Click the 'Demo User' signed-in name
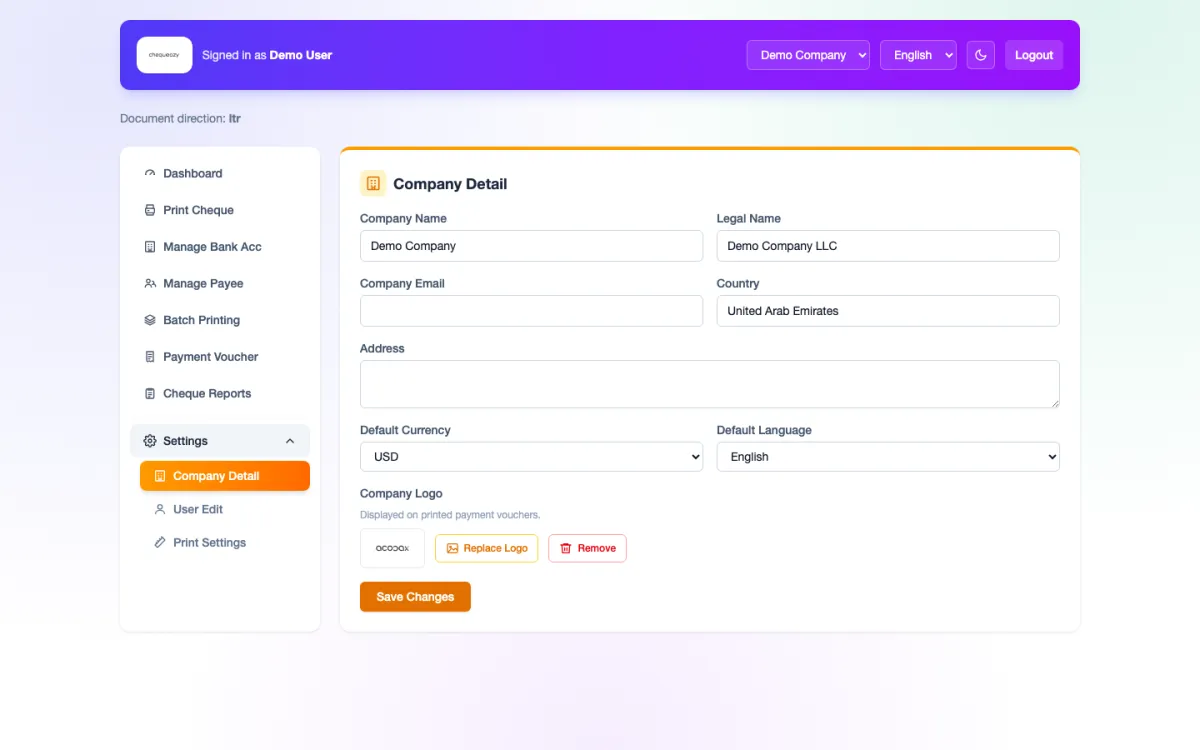Viewport: 1200px width, 750px height. 301,55
